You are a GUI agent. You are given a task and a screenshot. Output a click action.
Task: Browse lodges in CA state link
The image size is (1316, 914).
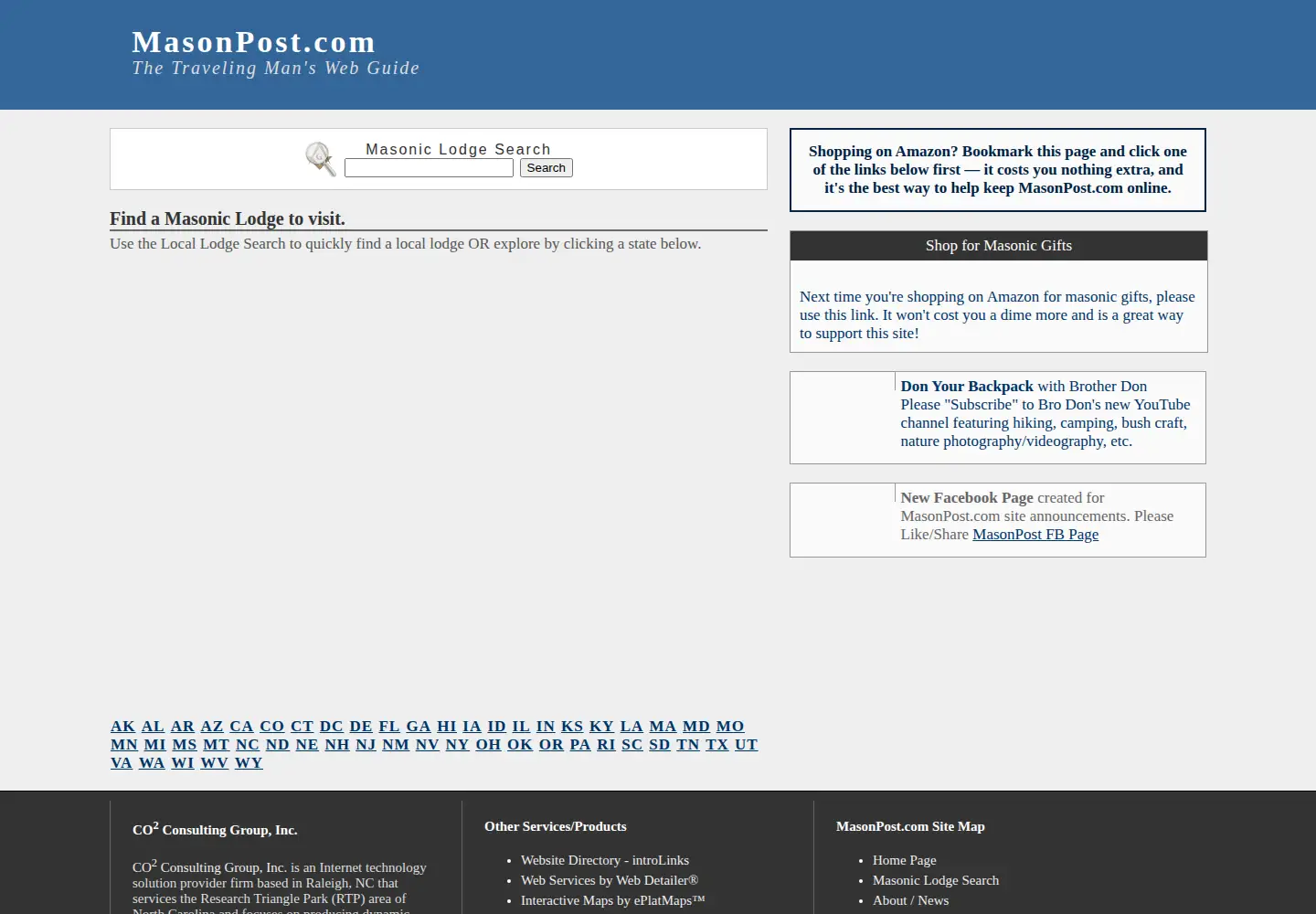241,727
